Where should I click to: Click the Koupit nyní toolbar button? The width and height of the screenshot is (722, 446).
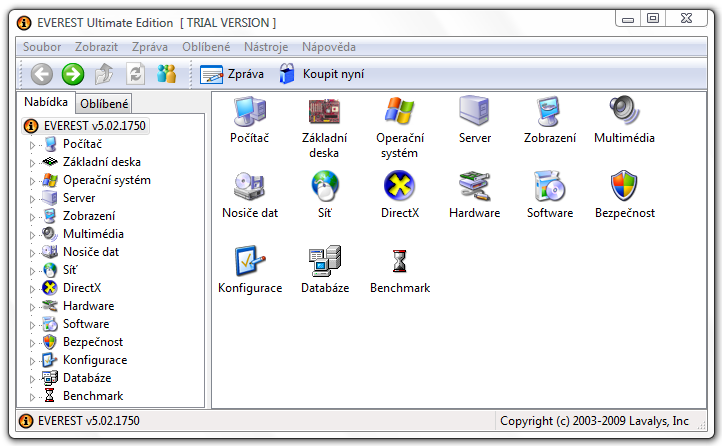[321, 74]
